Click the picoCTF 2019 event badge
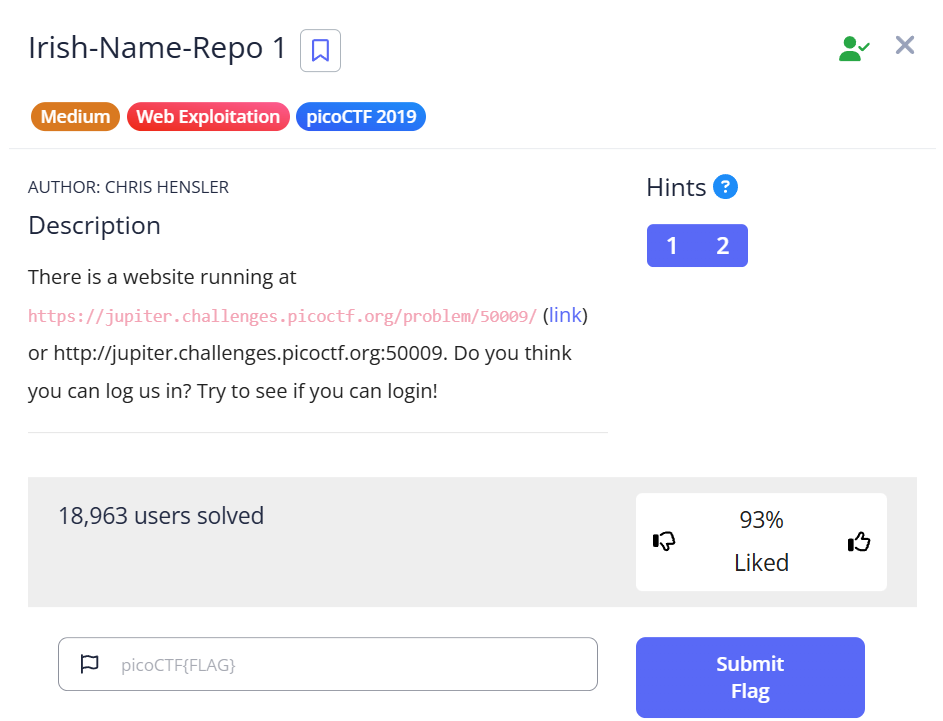Image resolution: width=943 pixels, height=721 pixels. tap(360, 116)
